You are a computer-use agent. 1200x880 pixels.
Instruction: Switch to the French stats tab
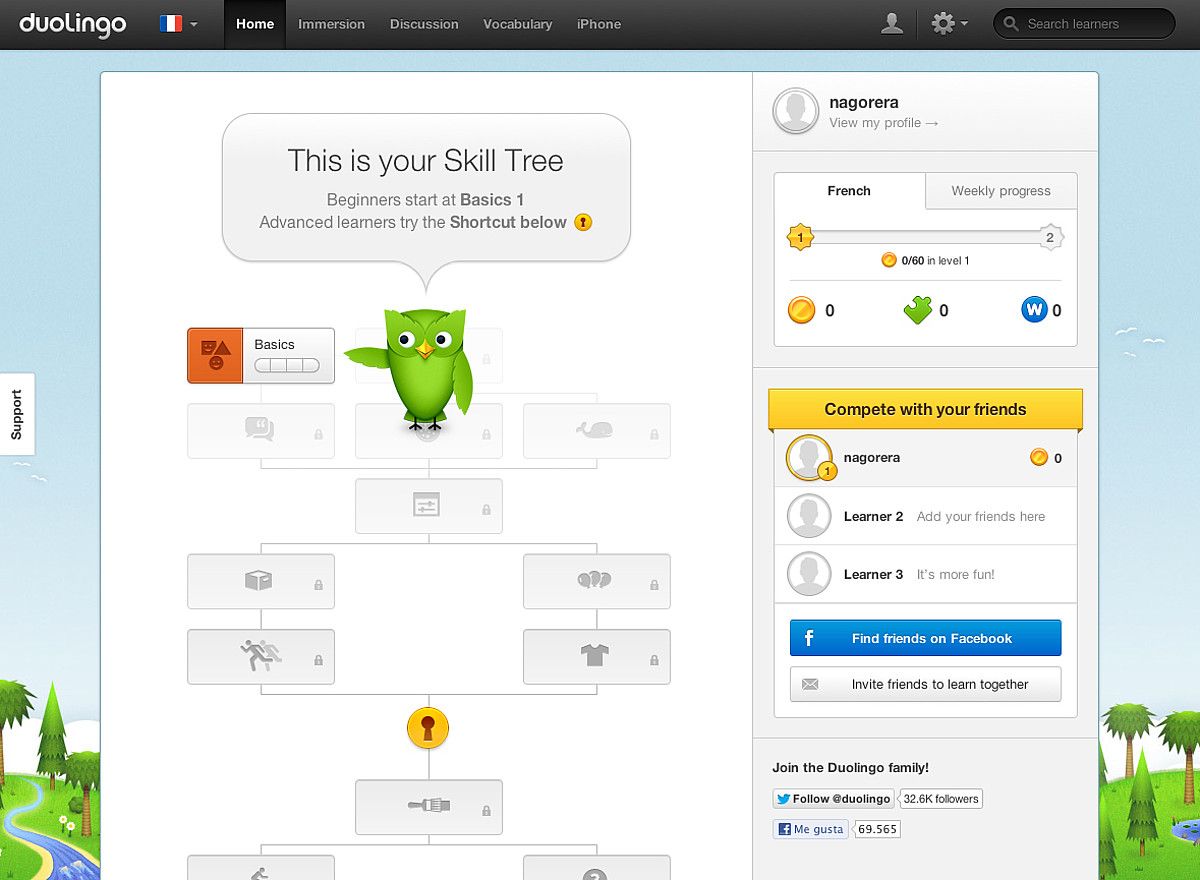(x=849, y=191)
